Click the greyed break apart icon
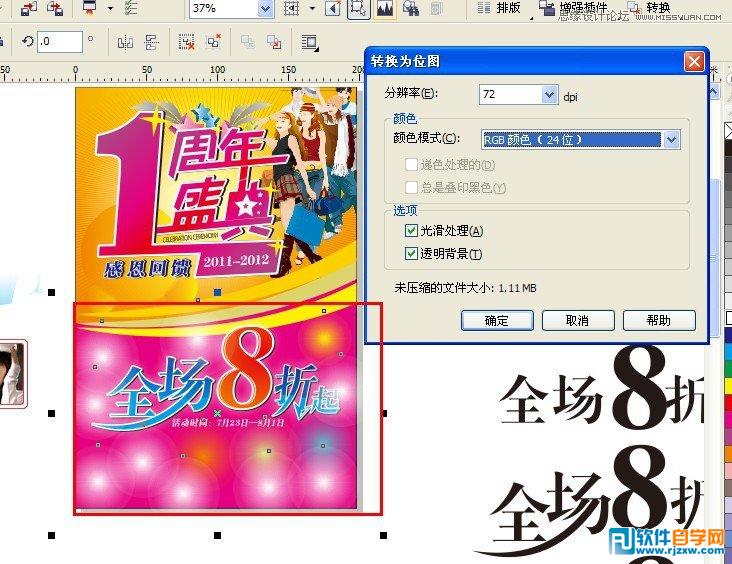Viewport: 732px width, 564px height. coord(274,42)
